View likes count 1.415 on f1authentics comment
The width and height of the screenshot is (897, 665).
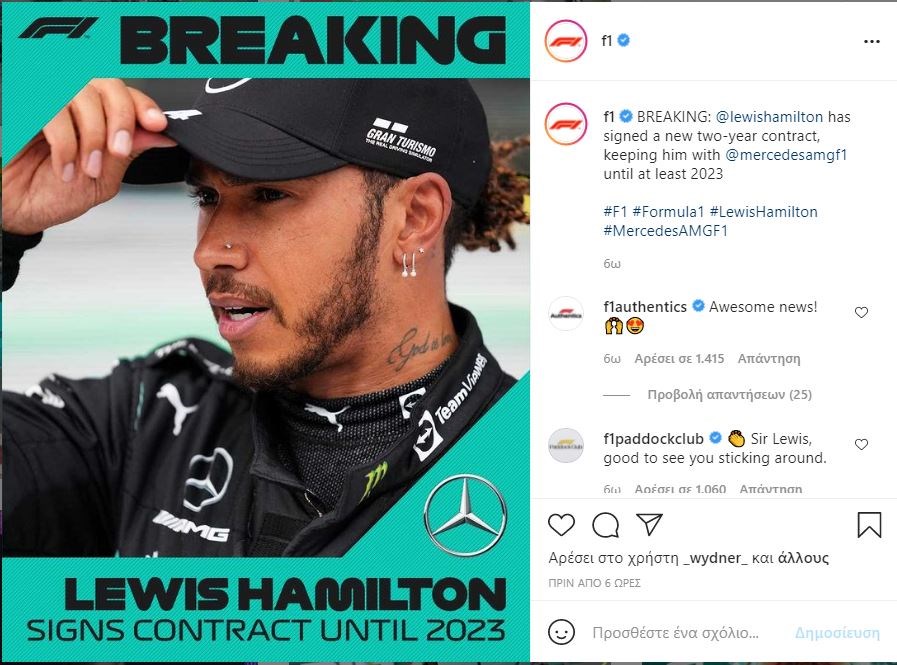point(679,359)
